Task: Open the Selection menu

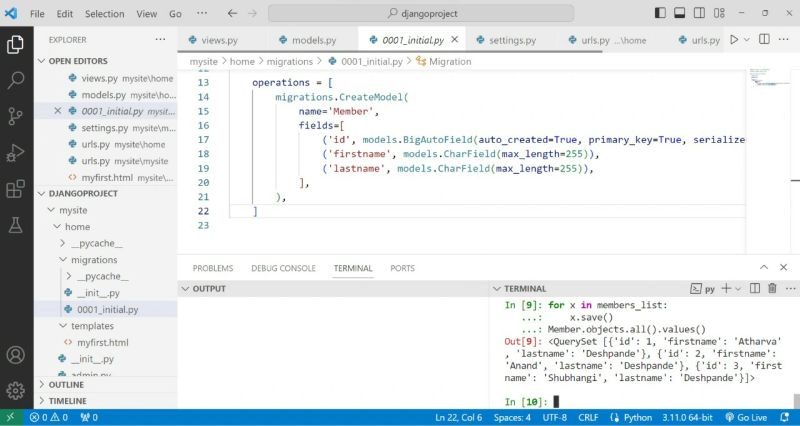Action: tap(105, 14)
